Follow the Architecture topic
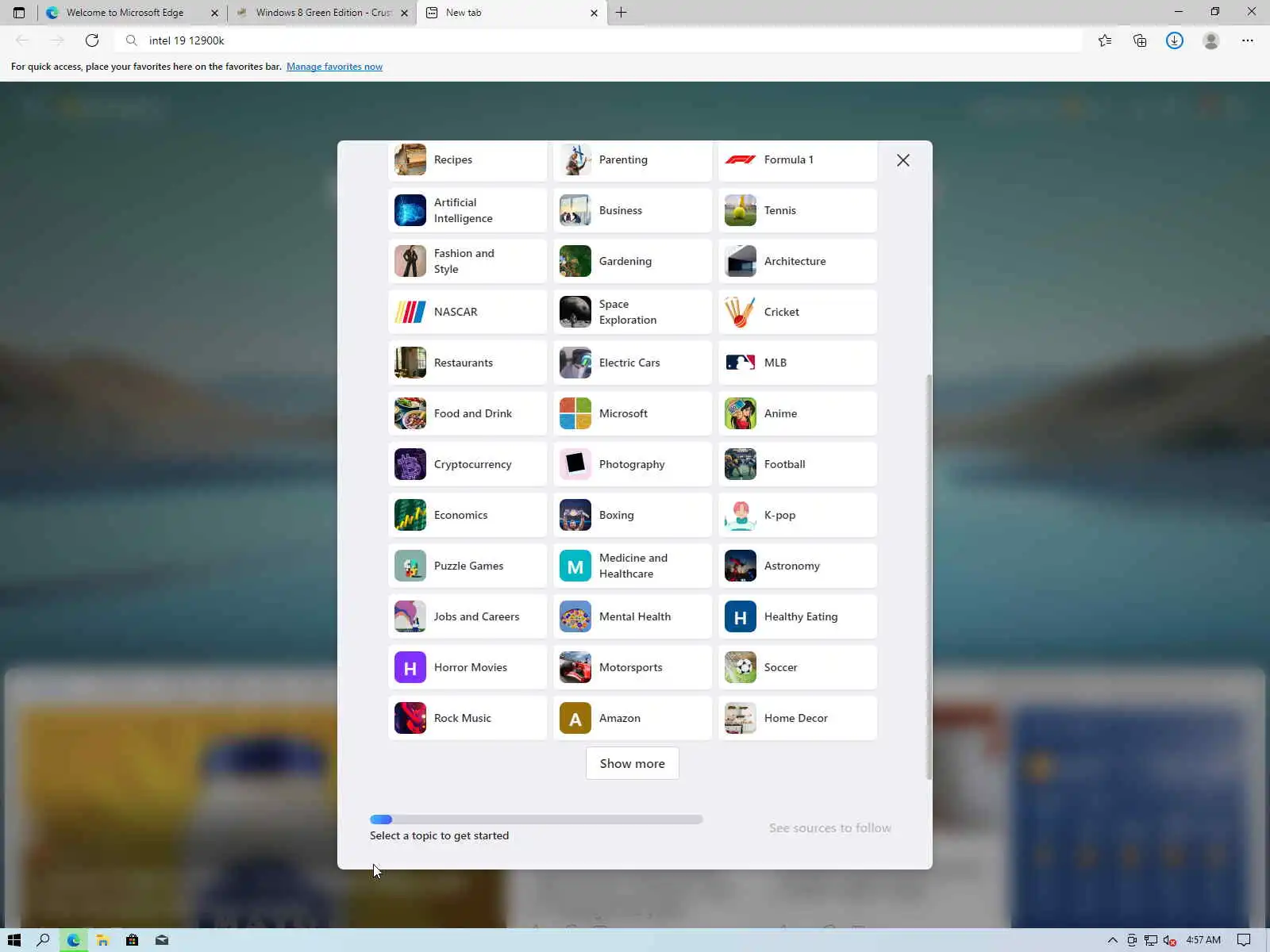This screenshot has height=952, width=1270. 798,261
